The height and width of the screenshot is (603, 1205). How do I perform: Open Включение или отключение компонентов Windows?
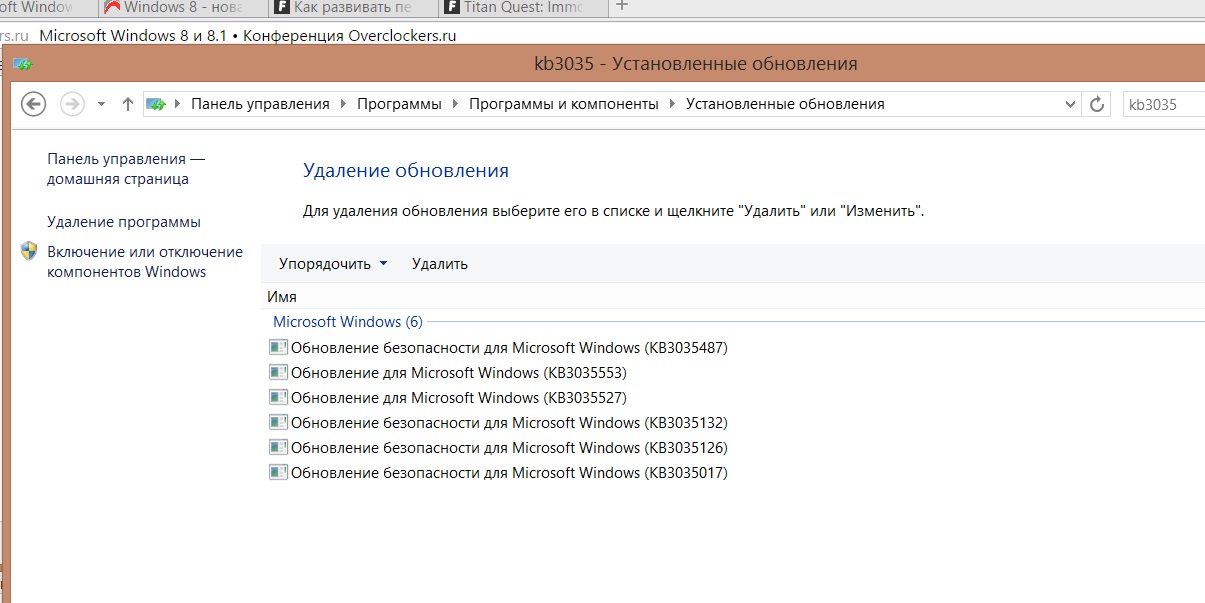tap(145, 262)
